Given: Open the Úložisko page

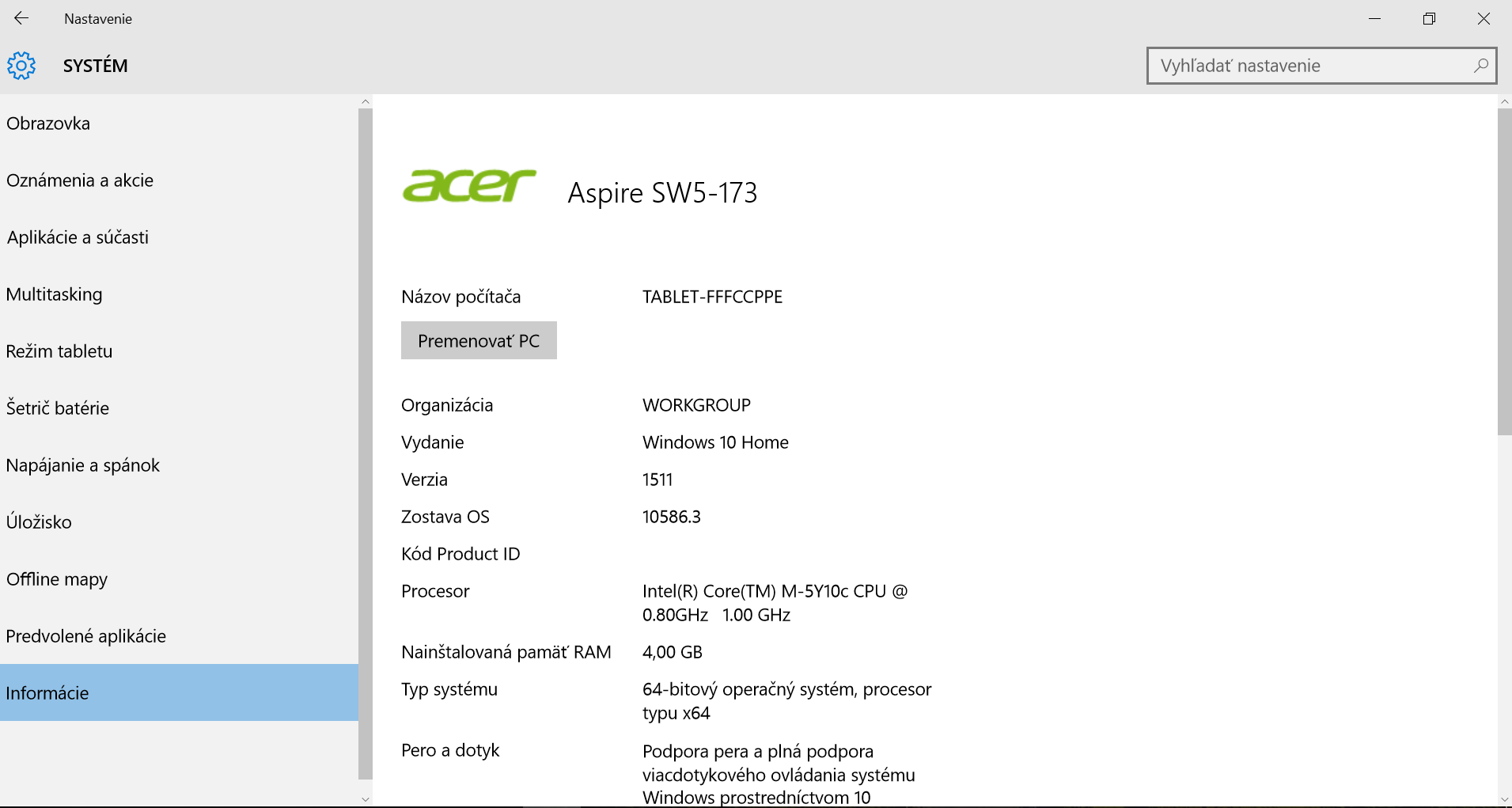Looking at the screenshot, I should [179, 522].
